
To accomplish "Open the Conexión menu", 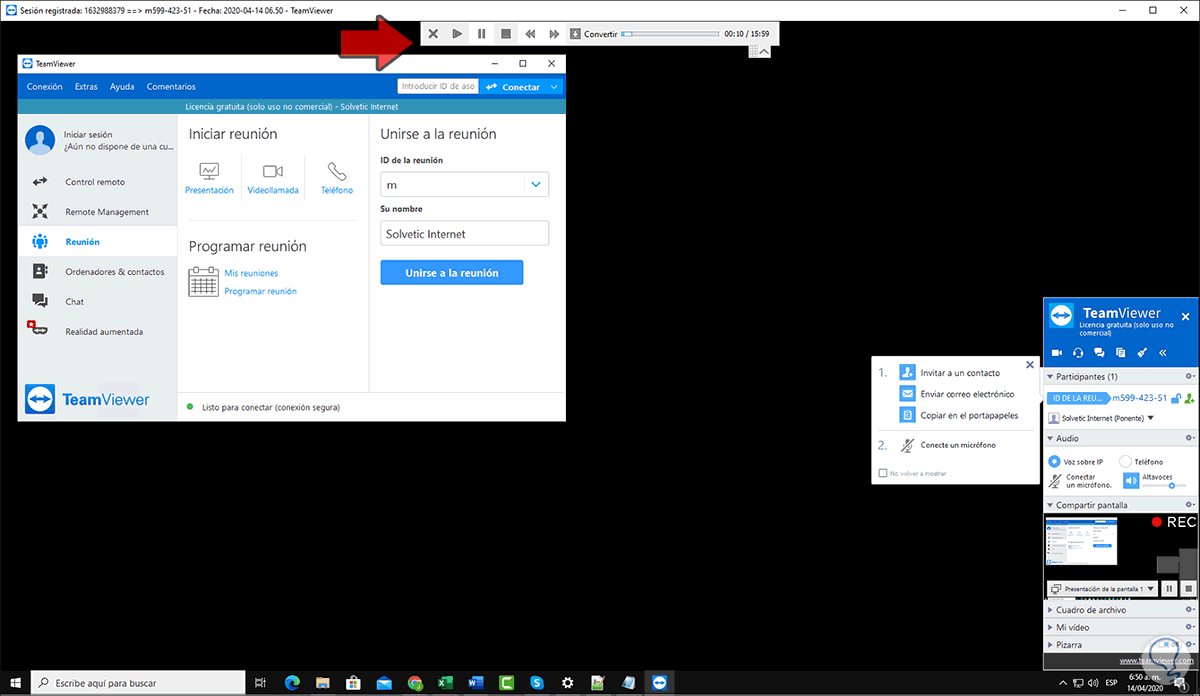I will (45, 87).
